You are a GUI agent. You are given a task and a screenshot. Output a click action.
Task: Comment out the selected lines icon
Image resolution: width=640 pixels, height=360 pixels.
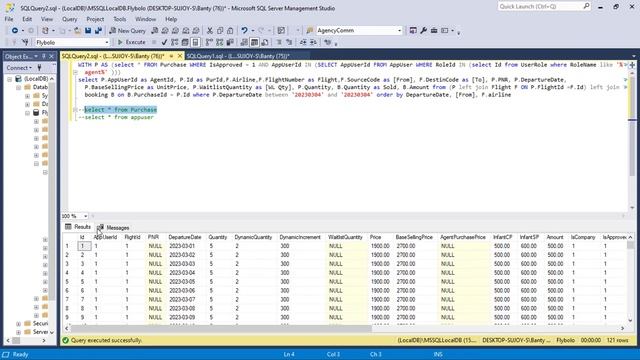click(279, 42)
